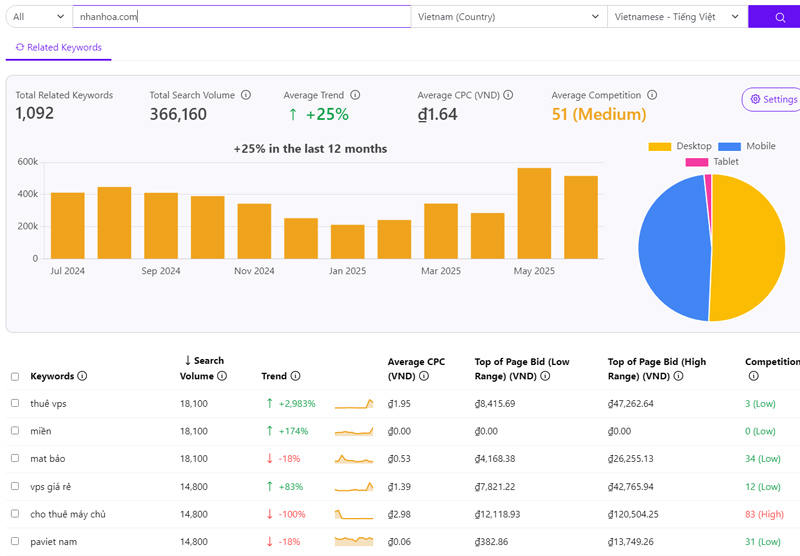
Task: Click info icon next to Trend column header
Action: coord(295,376)
